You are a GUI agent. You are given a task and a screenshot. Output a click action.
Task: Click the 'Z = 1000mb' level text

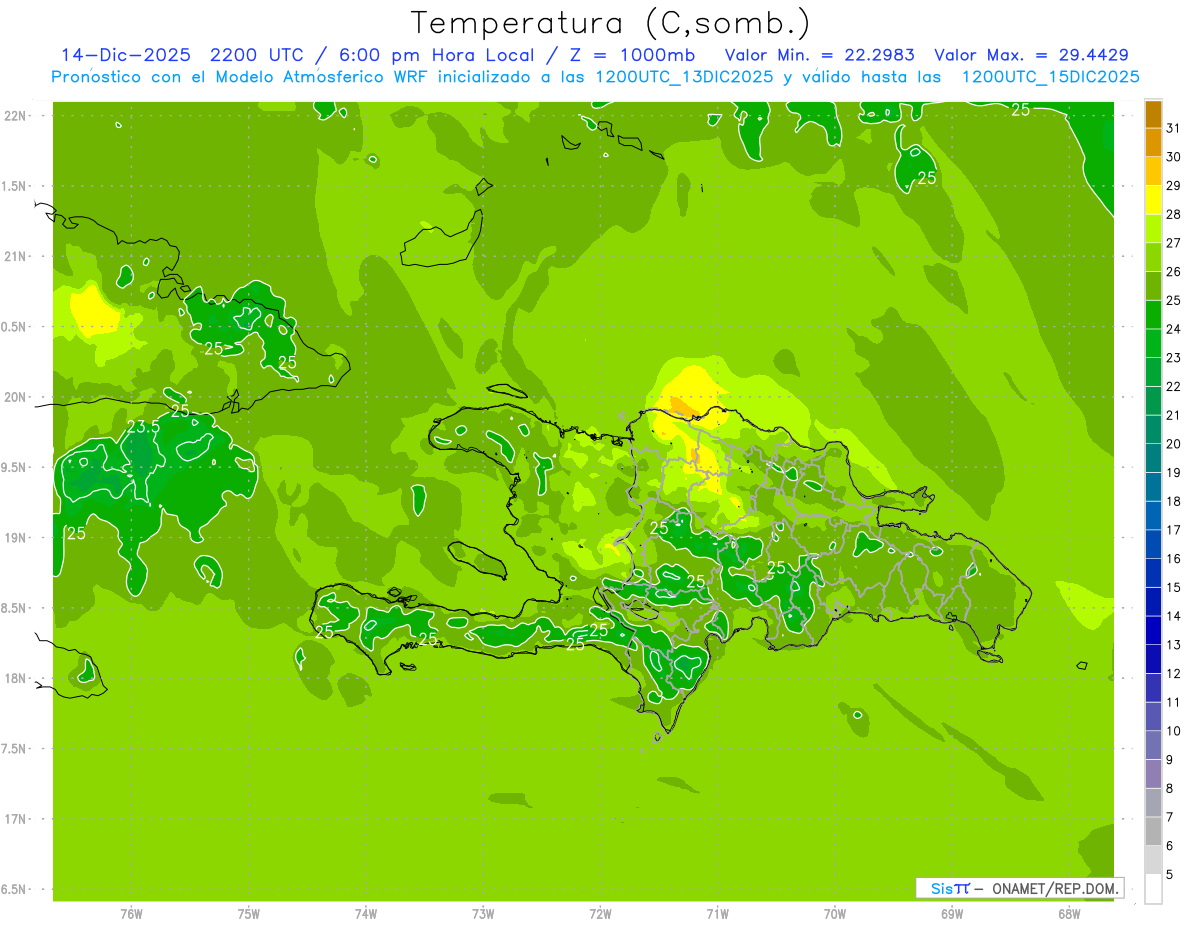coord(633,55)
